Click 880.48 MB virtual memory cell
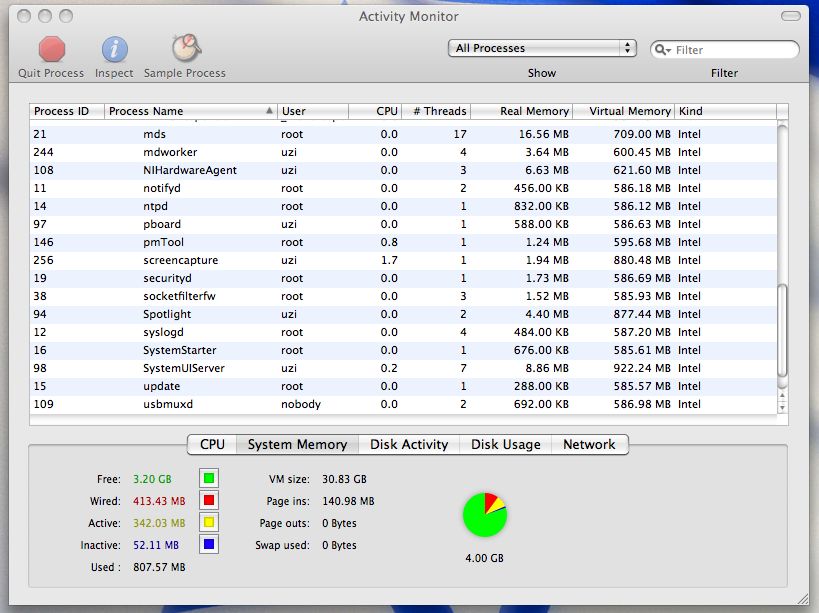Viewport: 819px width, 613px height. pos(642,261)
